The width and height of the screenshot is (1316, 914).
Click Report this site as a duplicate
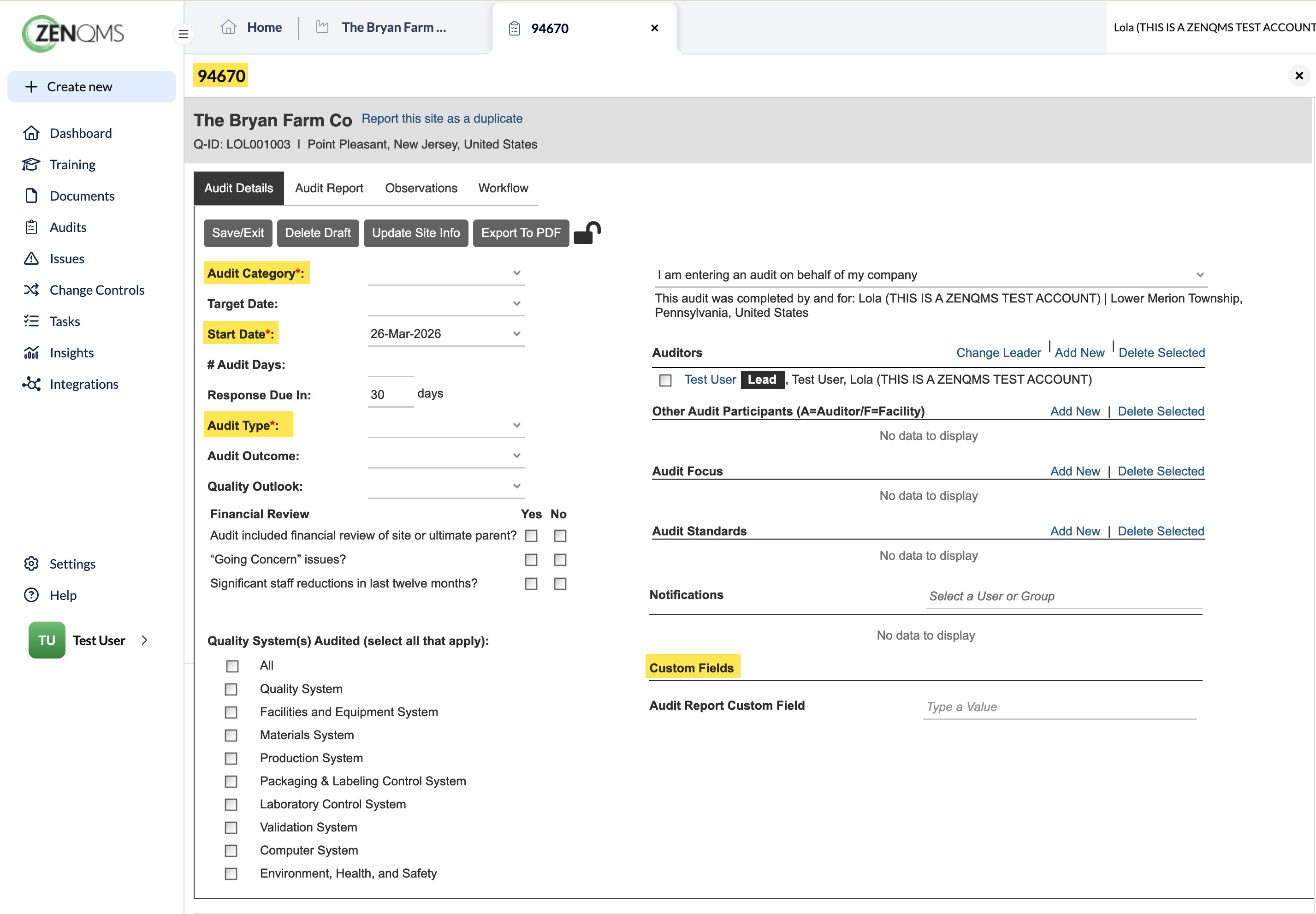pos(442,119)
